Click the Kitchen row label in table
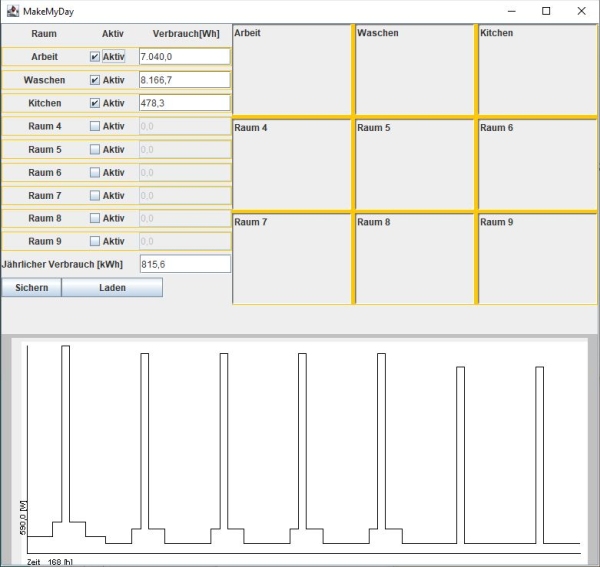The height and width of the screenshot is (567, 600). [44, 103]
